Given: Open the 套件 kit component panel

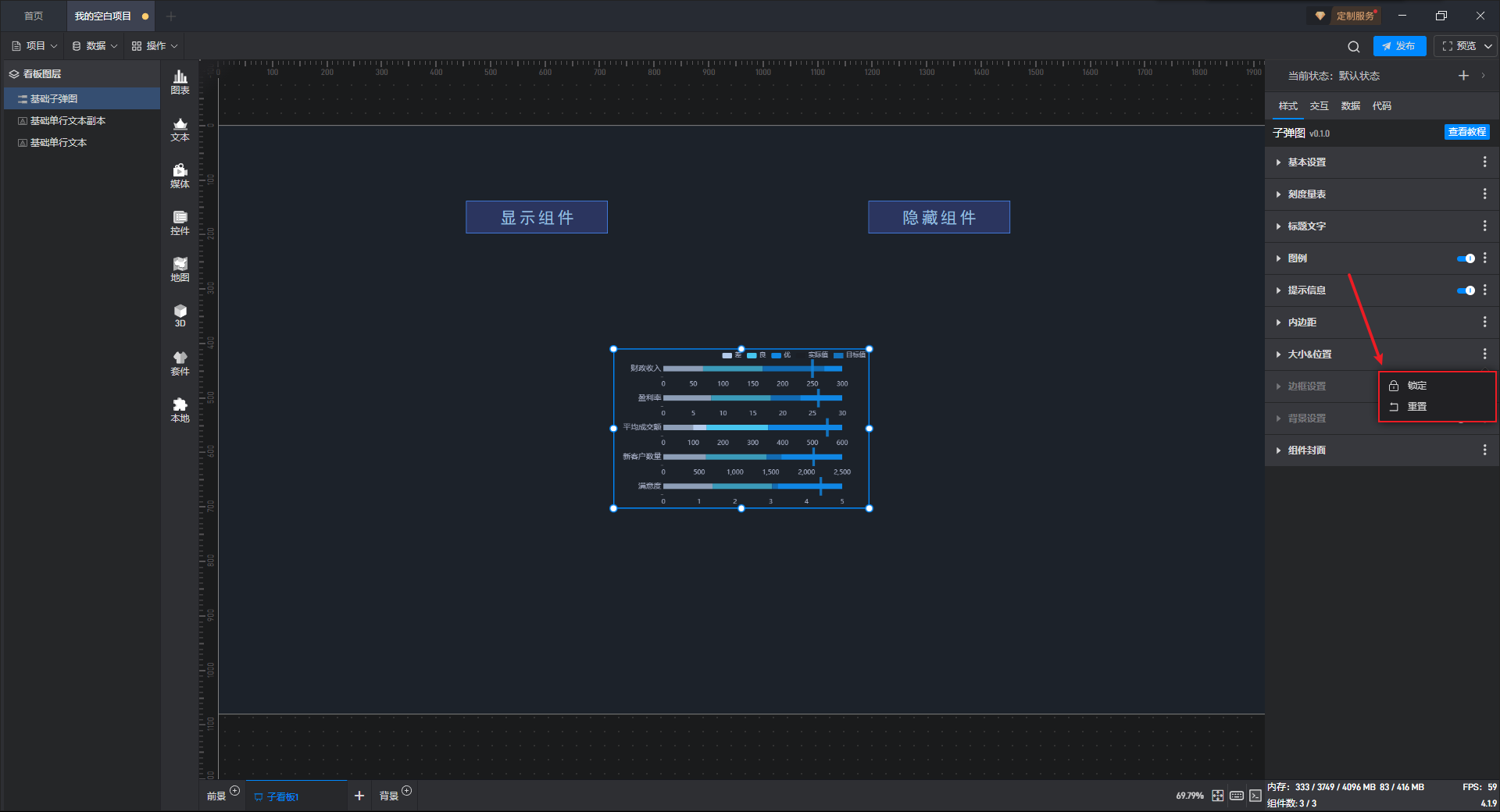Looking at the screenshot, I should coord(180,363).
